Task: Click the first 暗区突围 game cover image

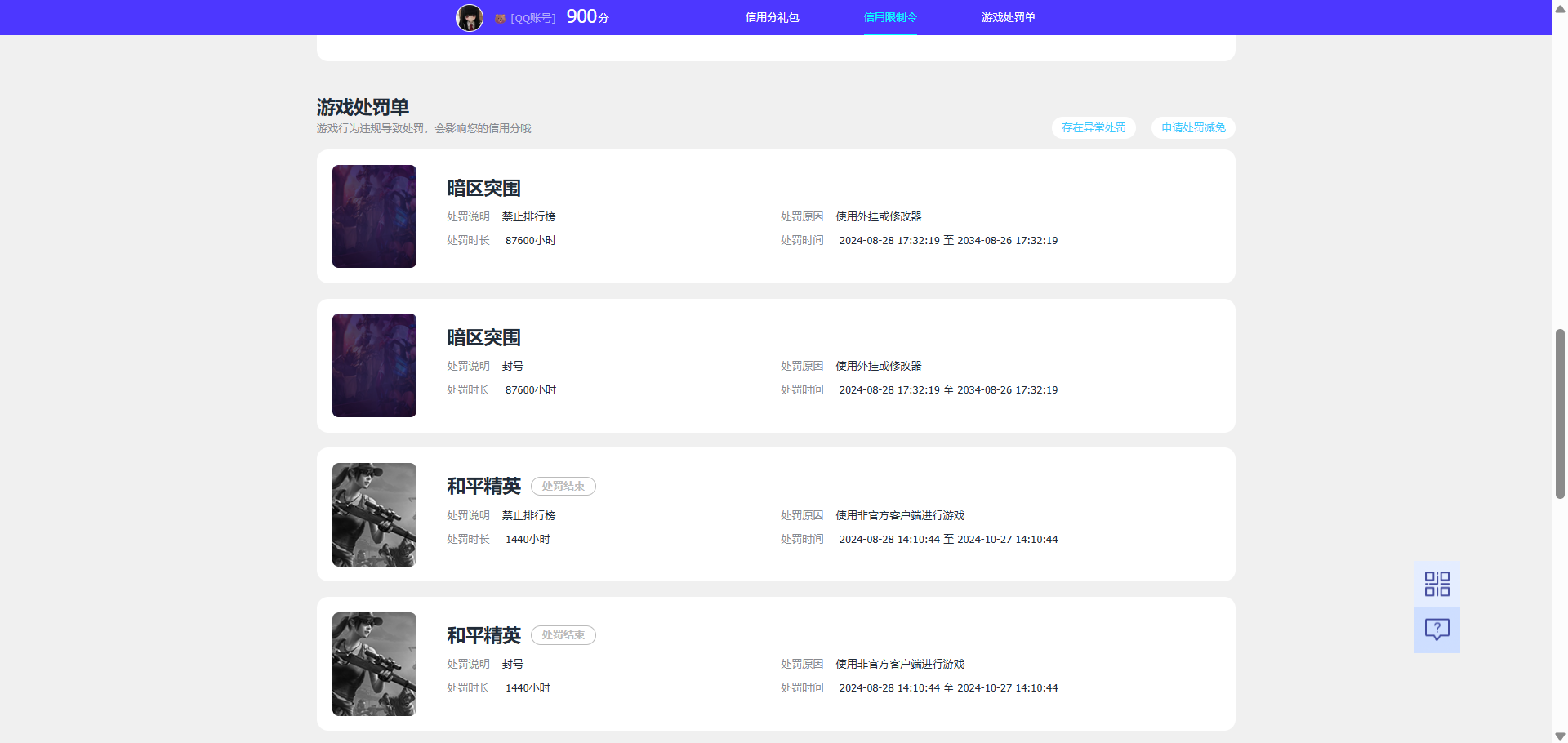Action: pyautogui.click(x=374, y=216)
